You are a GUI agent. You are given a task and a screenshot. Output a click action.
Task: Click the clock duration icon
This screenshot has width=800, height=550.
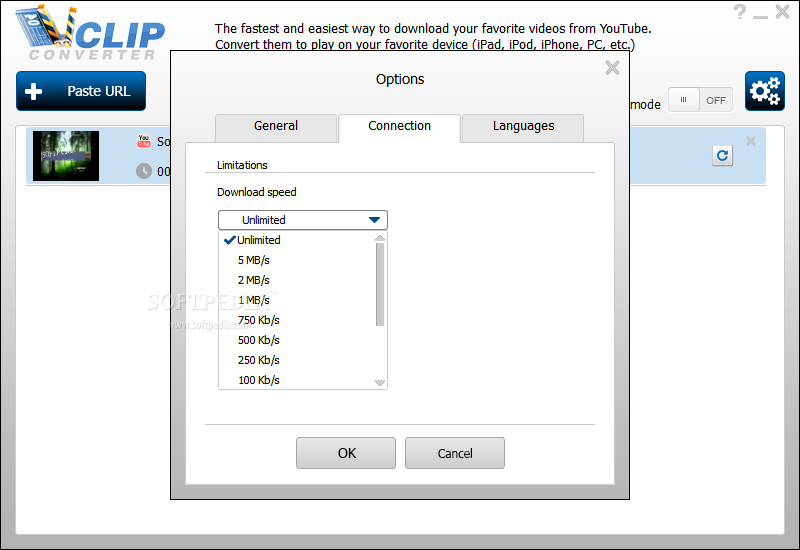click(144, 171)
